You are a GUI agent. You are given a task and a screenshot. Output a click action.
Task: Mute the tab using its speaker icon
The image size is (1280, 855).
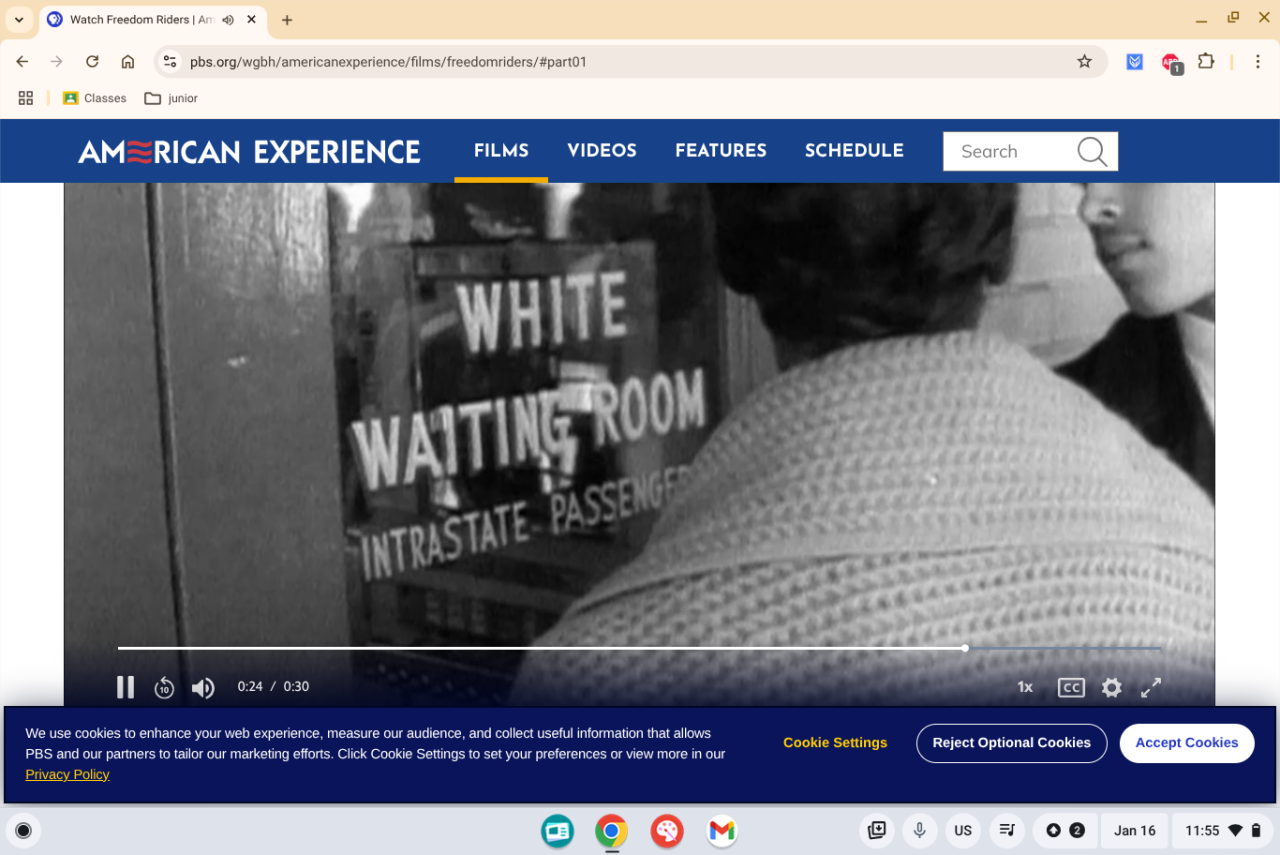coord(228,20)
